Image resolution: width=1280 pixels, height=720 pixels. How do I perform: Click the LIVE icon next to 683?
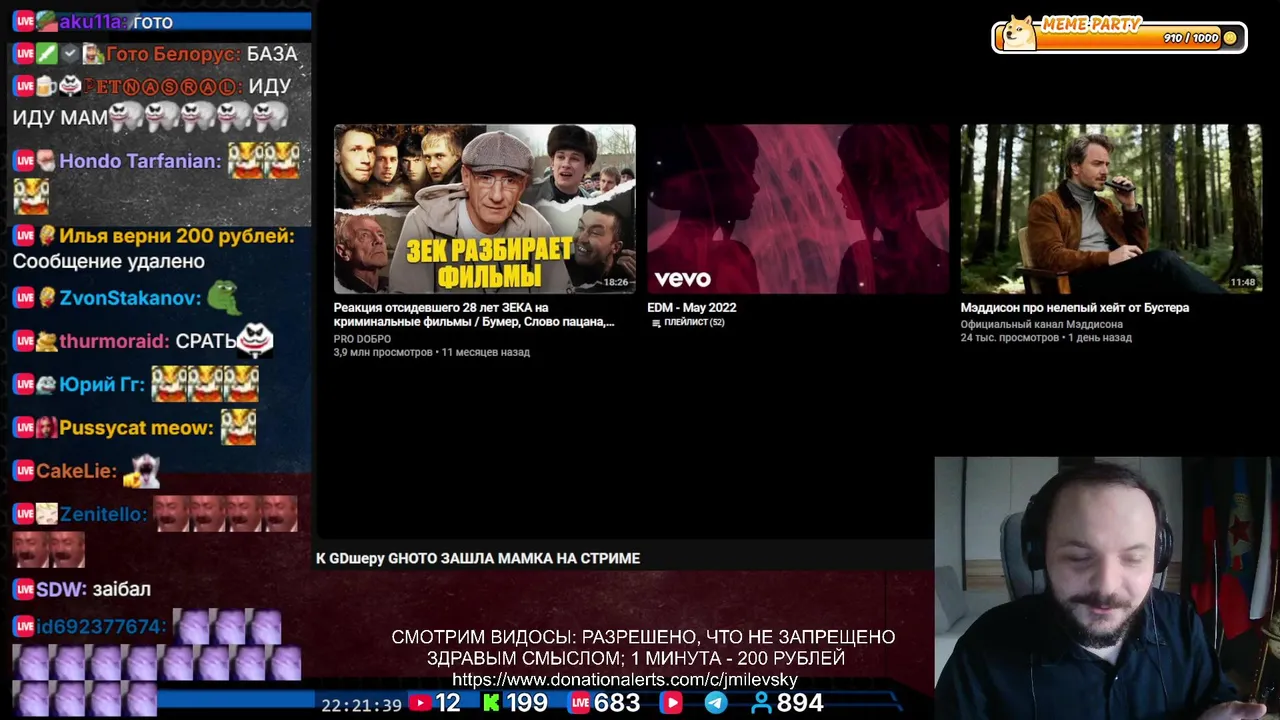coord(580,703)
